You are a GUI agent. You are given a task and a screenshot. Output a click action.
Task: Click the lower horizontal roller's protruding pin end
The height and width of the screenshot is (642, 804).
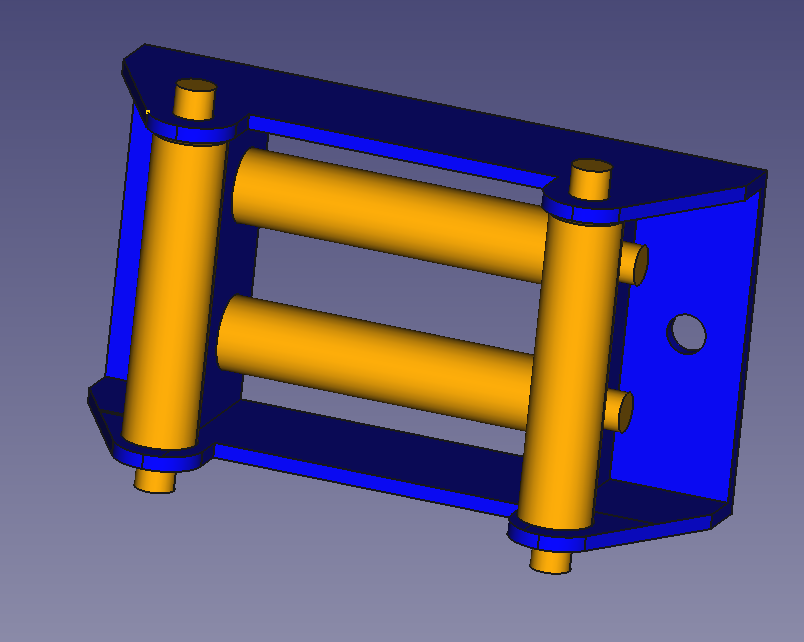tap(619, 412)
